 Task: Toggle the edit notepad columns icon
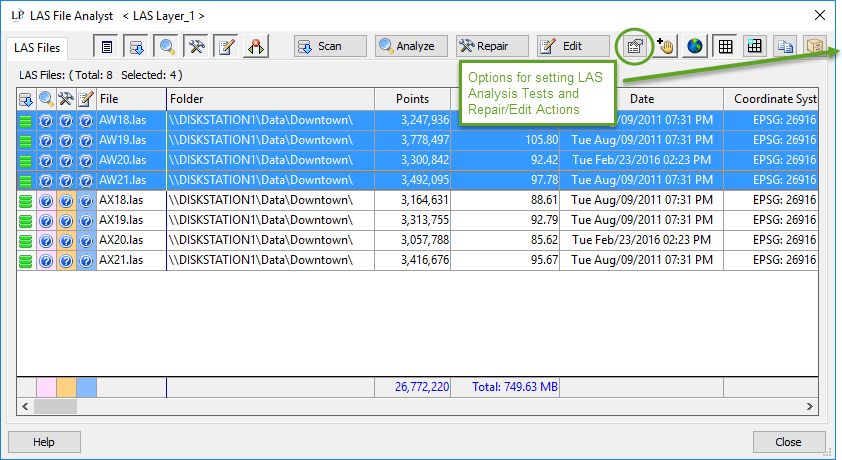coord(227,47)
